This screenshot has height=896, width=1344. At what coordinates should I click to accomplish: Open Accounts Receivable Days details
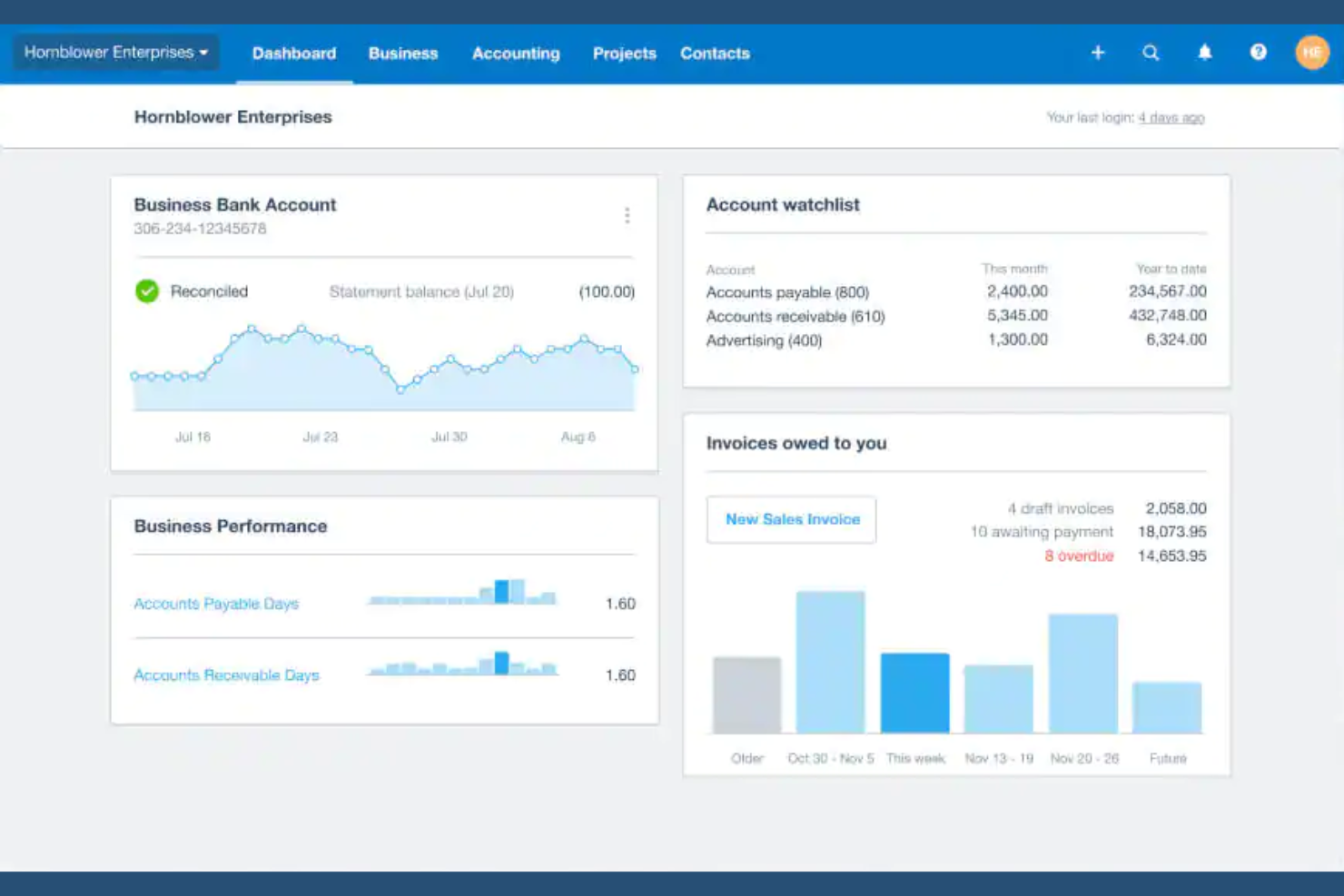[x=225, y=674]
